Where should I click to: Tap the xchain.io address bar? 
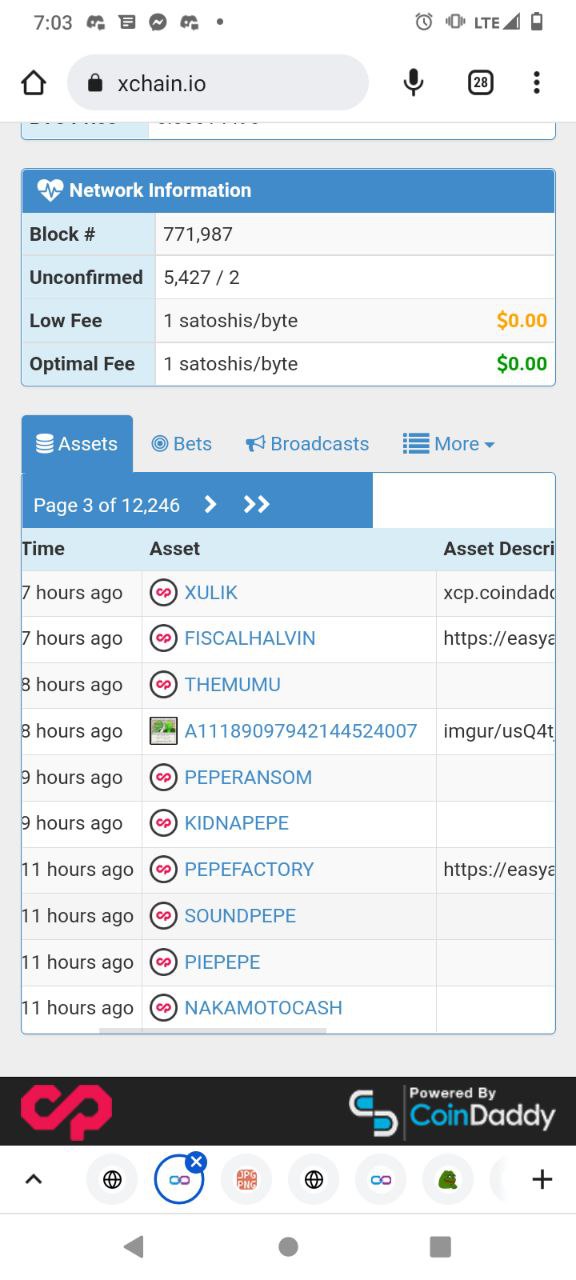coord(217,83)
